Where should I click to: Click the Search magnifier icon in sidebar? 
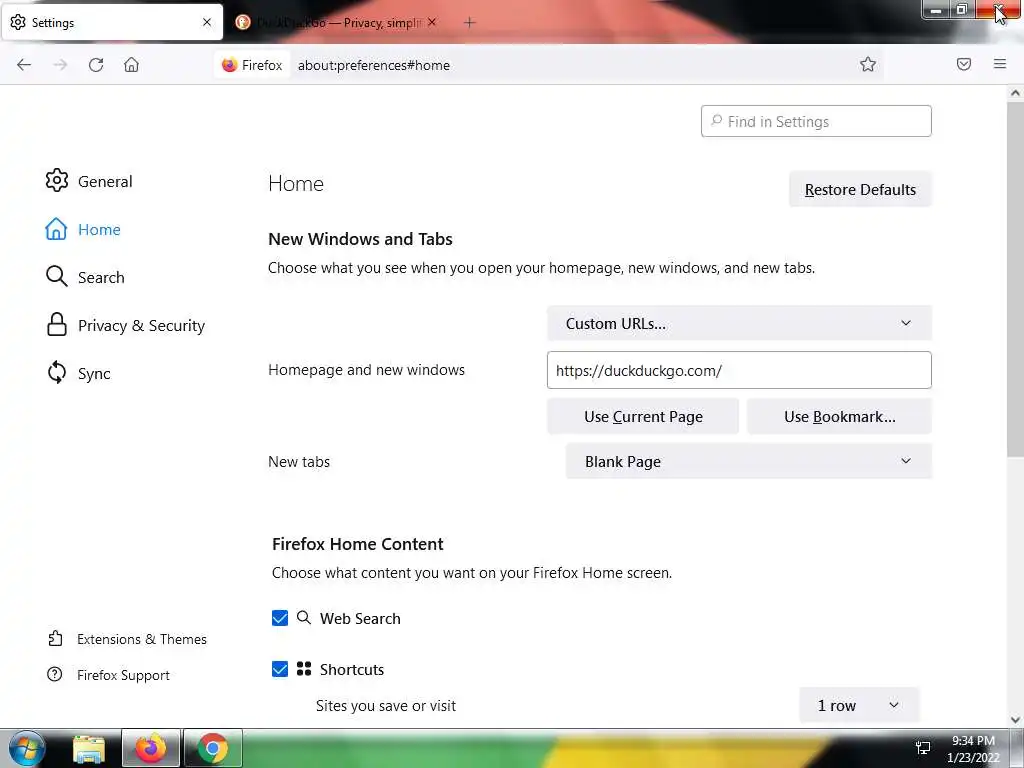(x=57, y=276)
